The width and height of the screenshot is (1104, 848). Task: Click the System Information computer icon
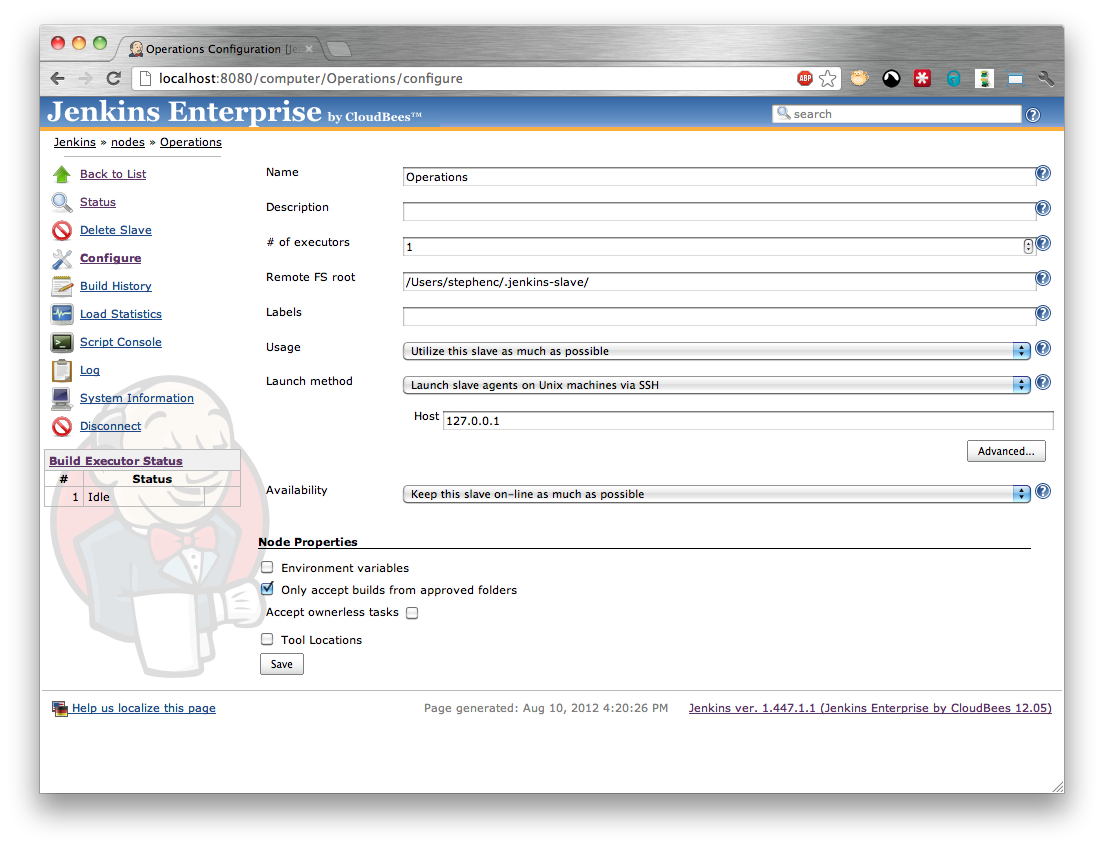coord(62,399)
